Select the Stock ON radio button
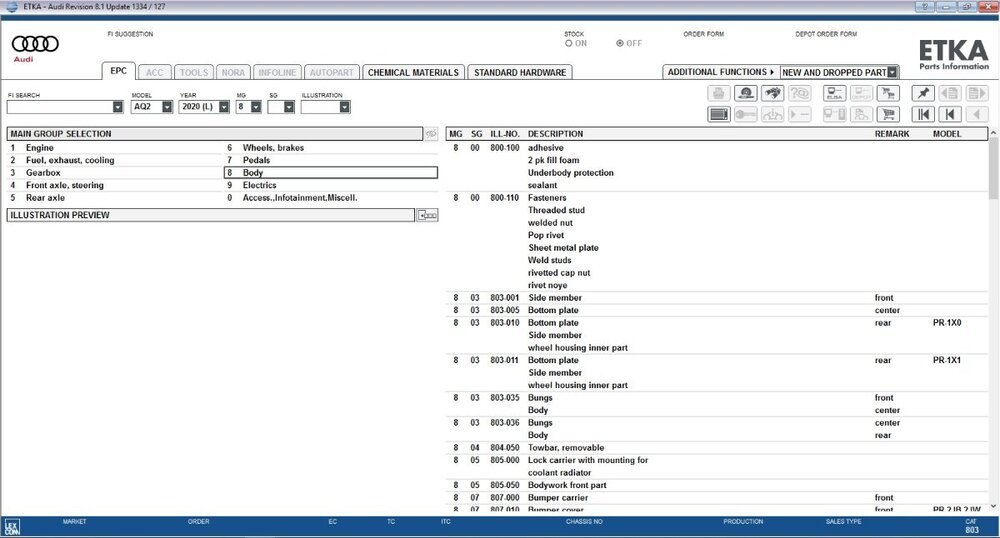 point(568,43)
